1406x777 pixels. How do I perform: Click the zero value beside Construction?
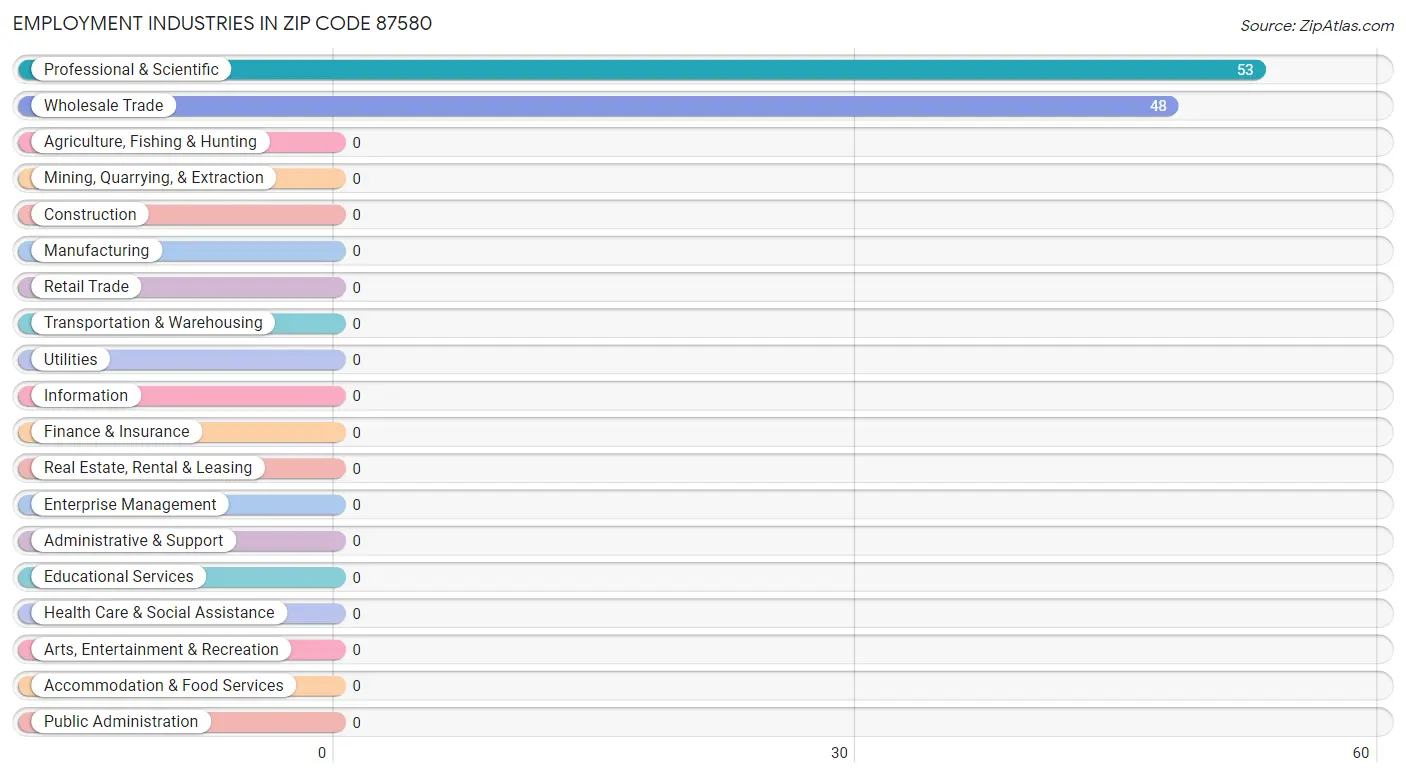[356, 215]
